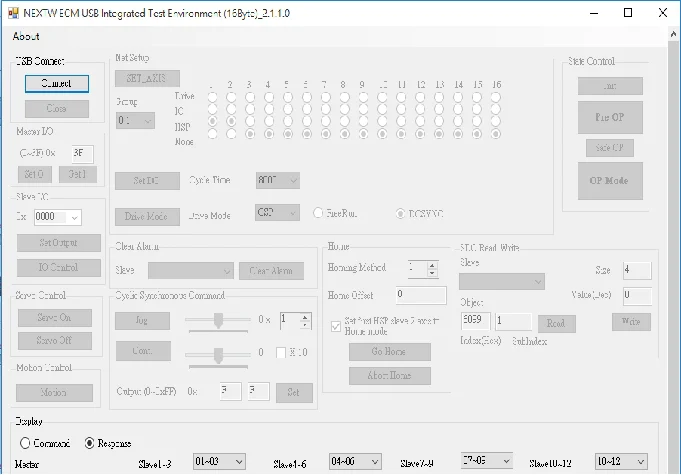Click the Set O button in Master I/O
This screenshot has width=681, height=475.
35,174
